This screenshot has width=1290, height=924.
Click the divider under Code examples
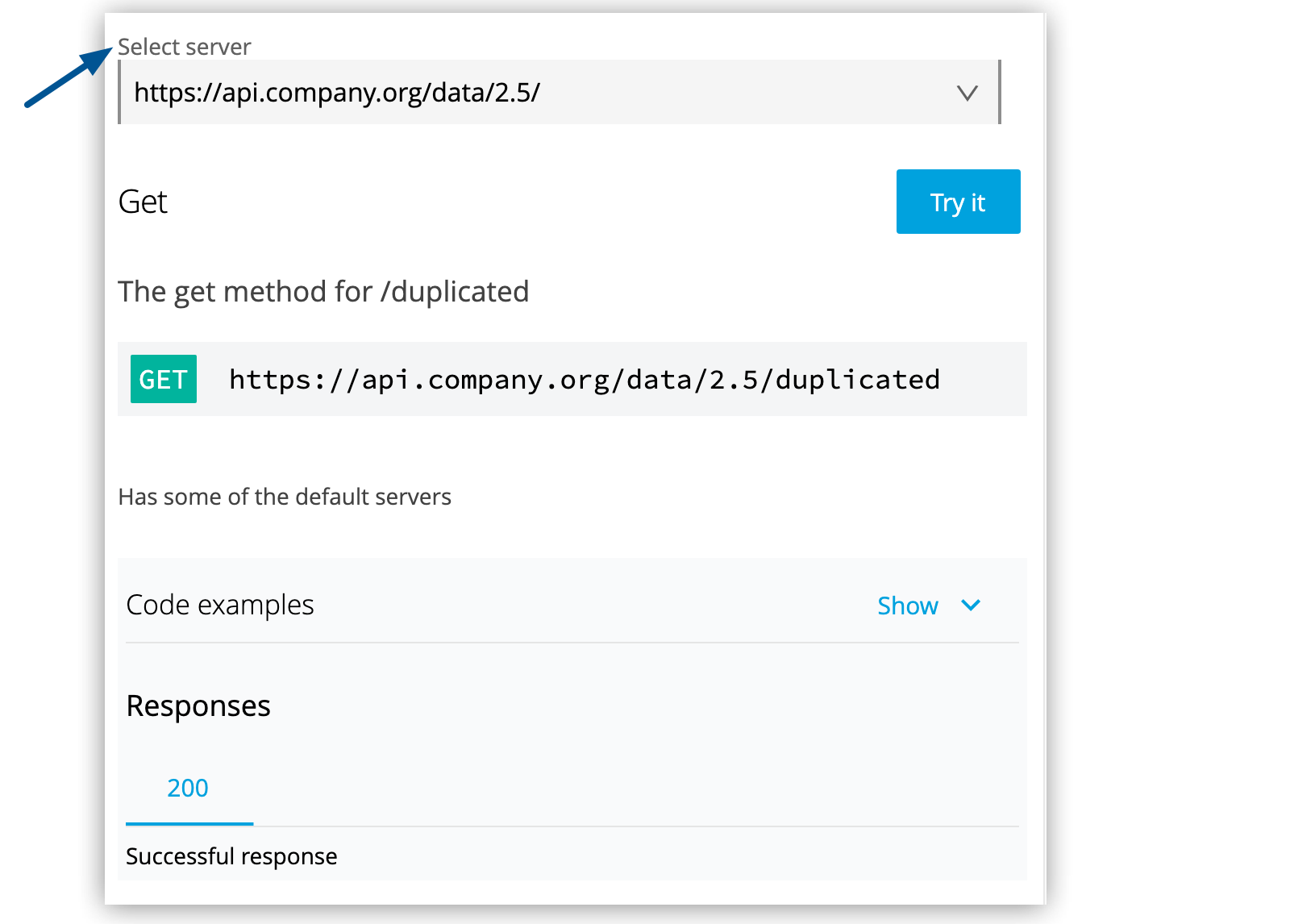click(x=572, y=641)
